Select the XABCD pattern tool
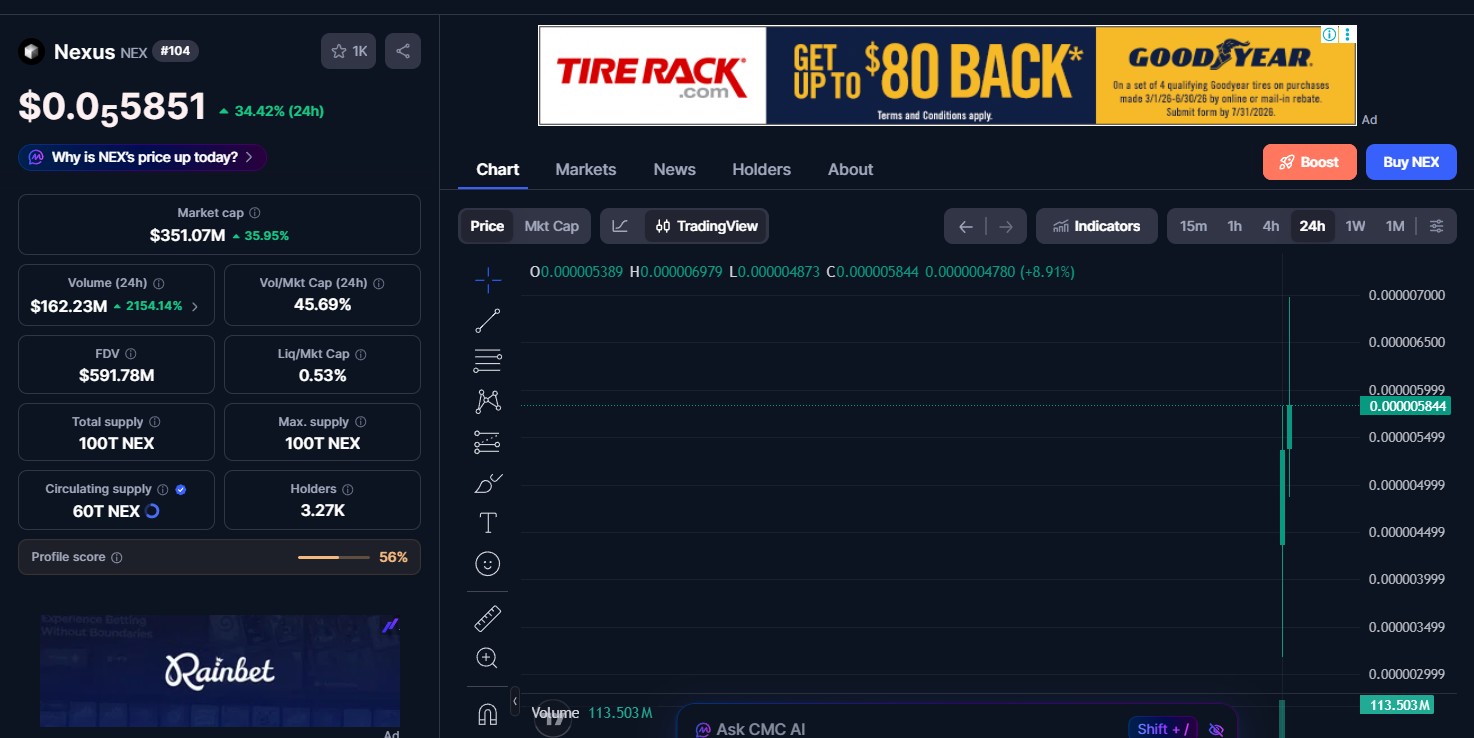The width and height of the screenshot is (1474, 738). tap(488, 401)
